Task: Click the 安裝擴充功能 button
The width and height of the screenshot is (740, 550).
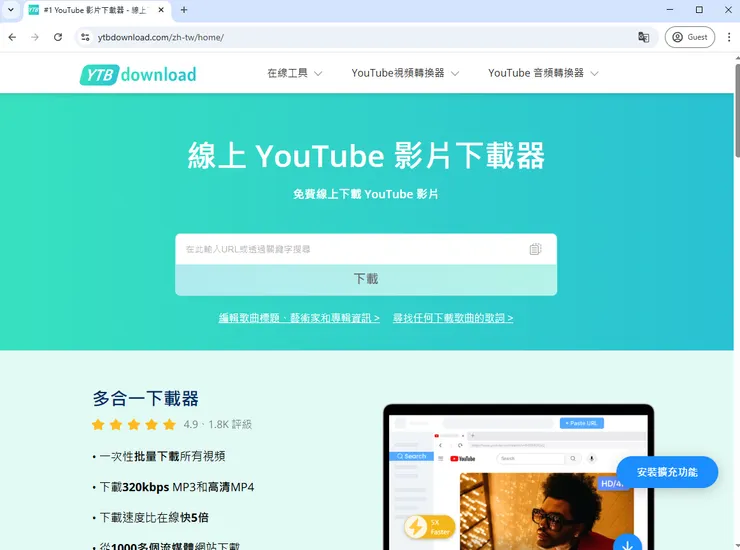Action: pos(667,472)
